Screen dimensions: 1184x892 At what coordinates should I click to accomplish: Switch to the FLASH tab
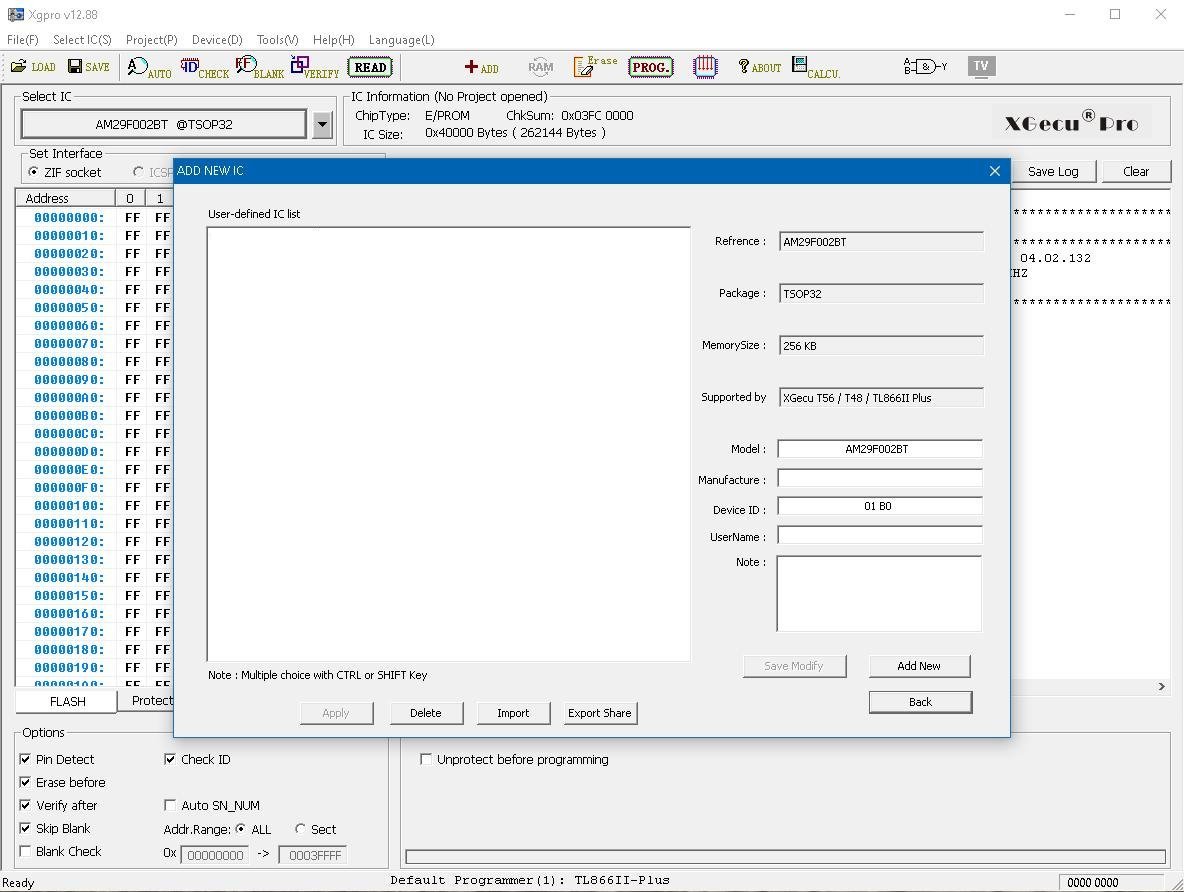[x=67, y=702]
